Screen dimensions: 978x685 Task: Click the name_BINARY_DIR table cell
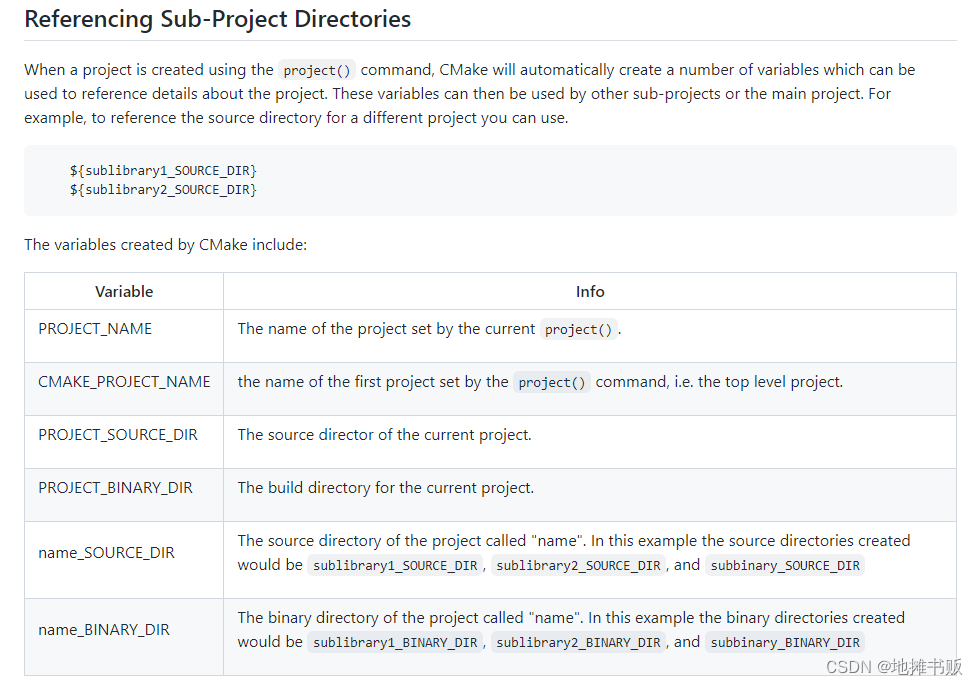click(x=104, y=630)
